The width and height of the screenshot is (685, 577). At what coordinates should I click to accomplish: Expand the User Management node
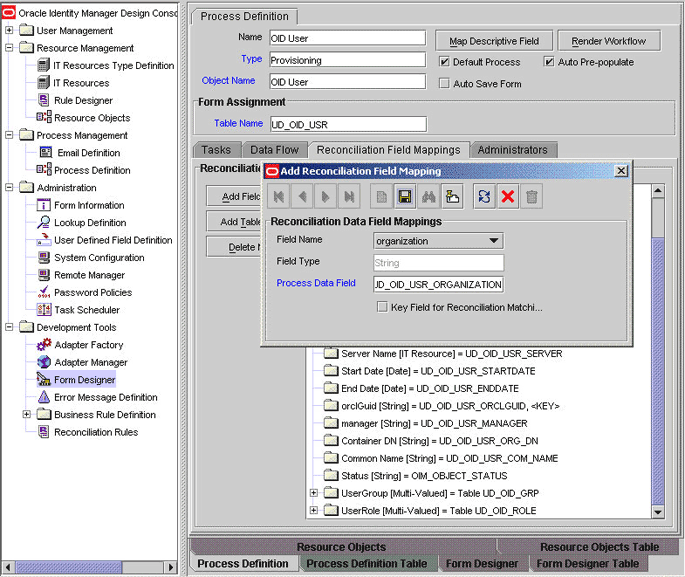click(9, 30)
